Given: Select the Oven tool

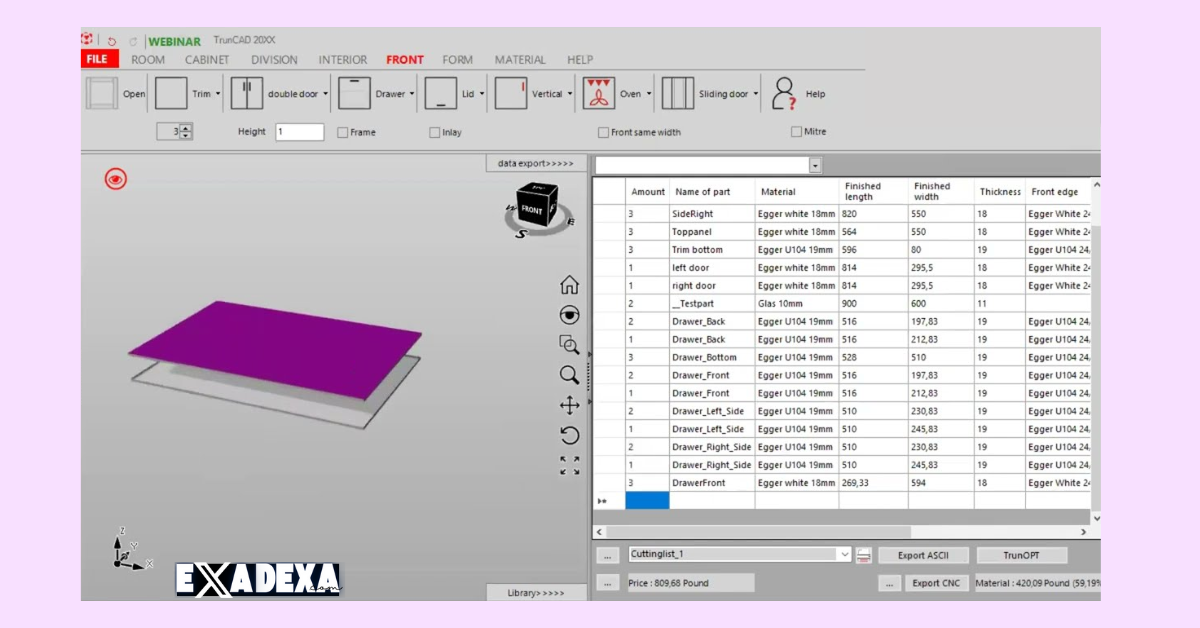Looking at the screenshot, I should [x=600, y=92].
